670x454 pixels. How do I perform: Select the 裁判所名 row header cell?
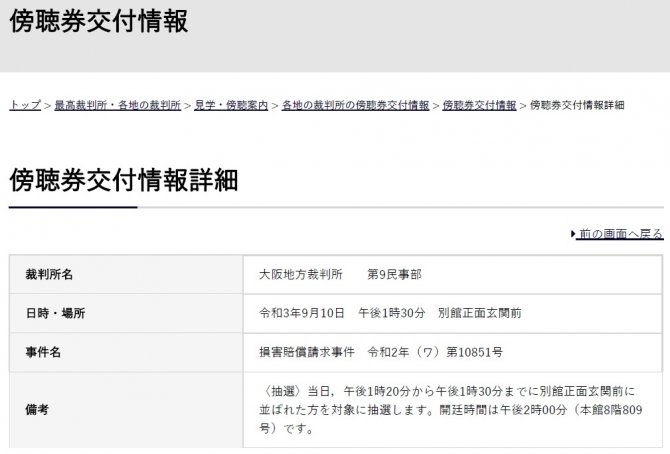[50, 274]
